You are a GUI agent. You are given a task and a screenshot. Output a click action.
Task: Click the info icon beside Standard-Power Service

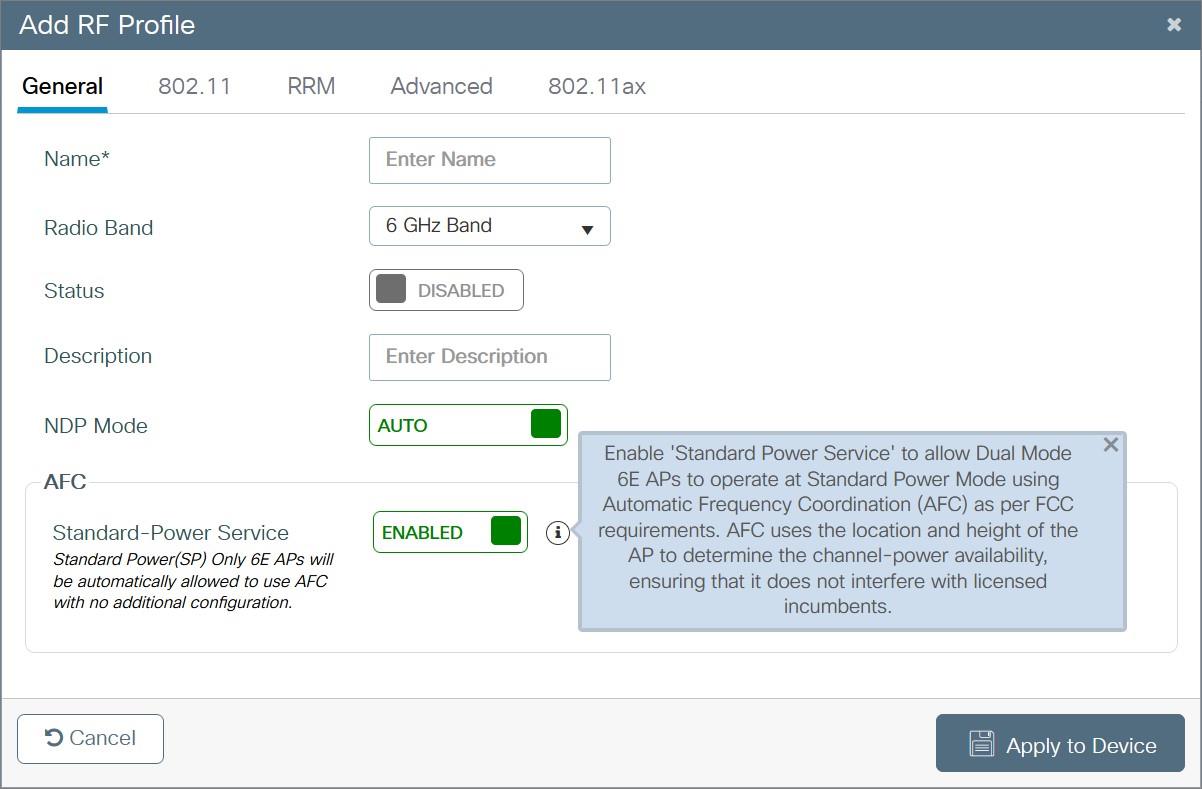(558, 533)
